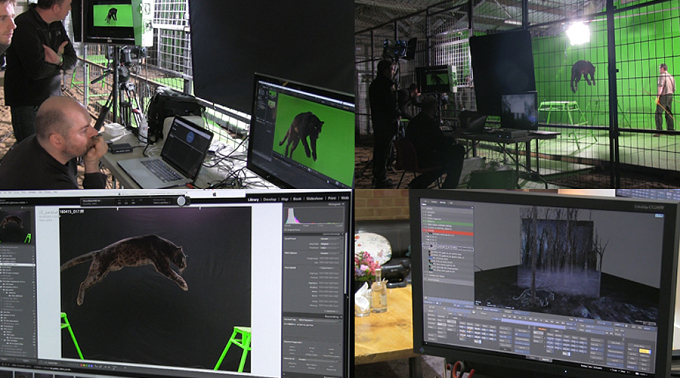The height and width of the screenshot is (378, 680).
Task: Open the Map module tab
Action: 285,199
